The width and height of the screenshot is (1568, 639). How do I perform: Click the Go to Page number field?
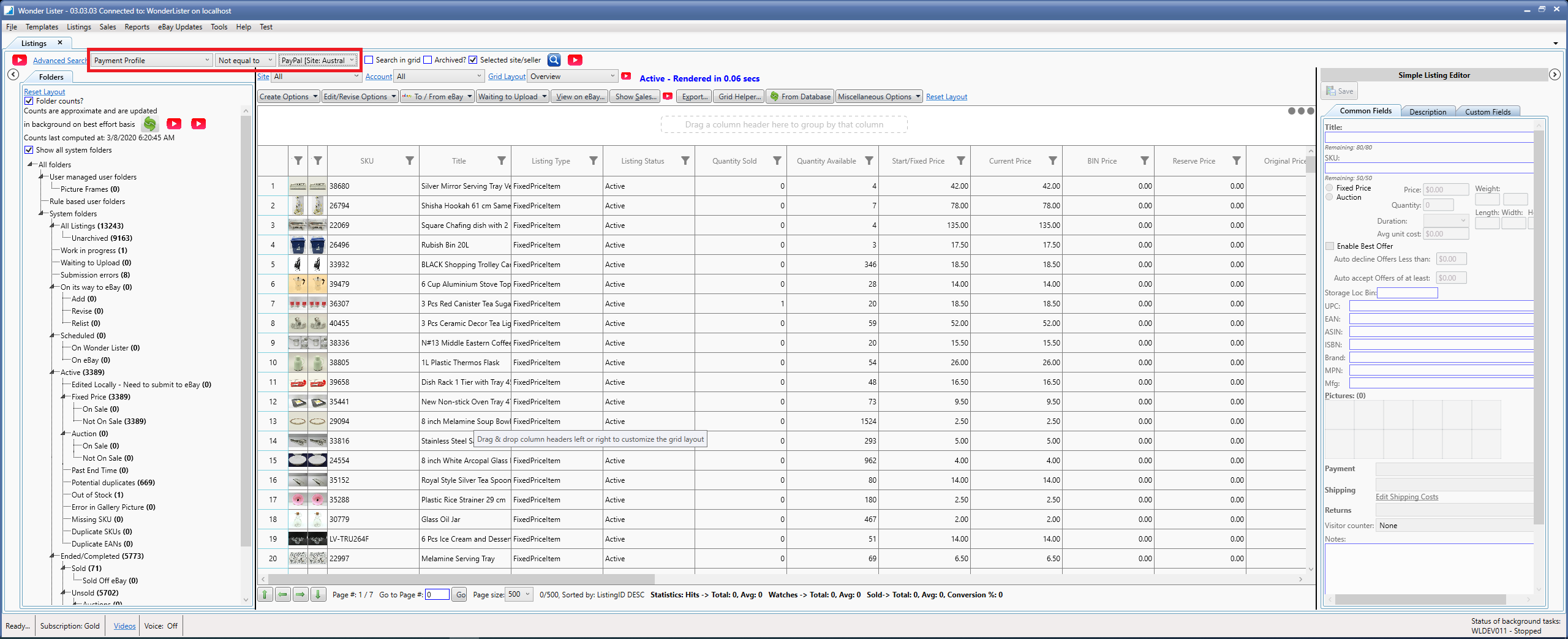click(437, 594)
